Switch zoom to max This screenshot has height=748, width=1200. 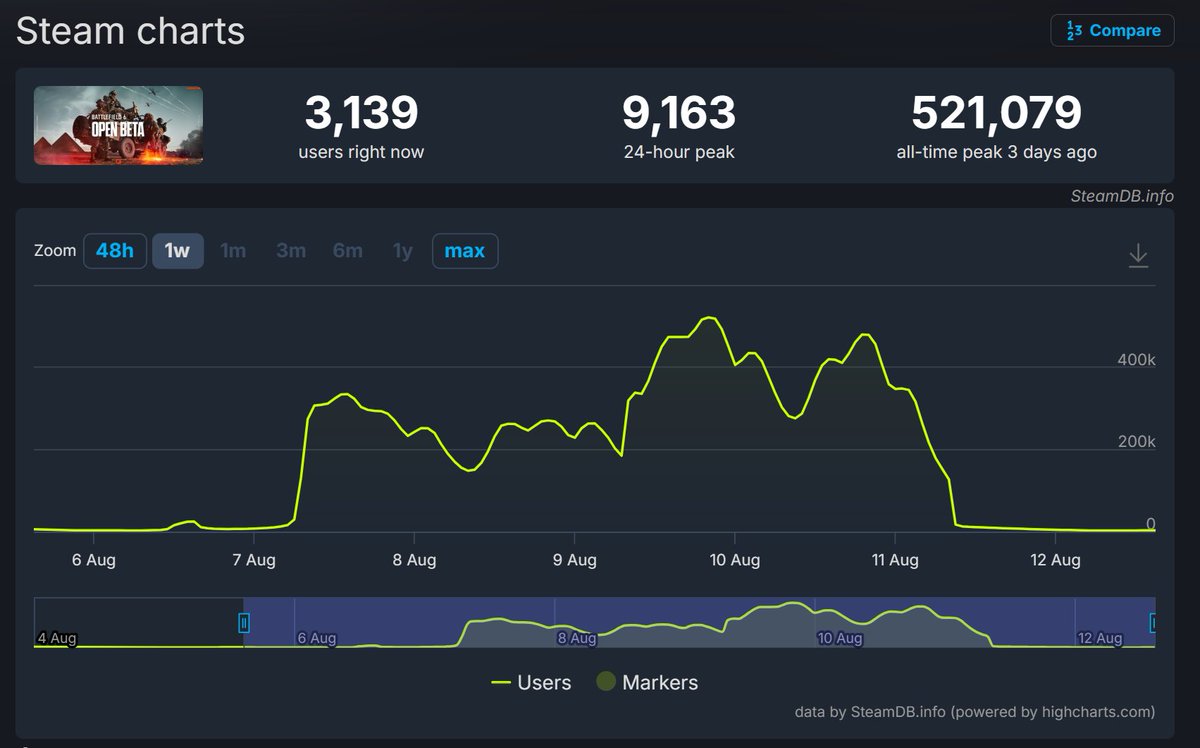click(464, 251)
